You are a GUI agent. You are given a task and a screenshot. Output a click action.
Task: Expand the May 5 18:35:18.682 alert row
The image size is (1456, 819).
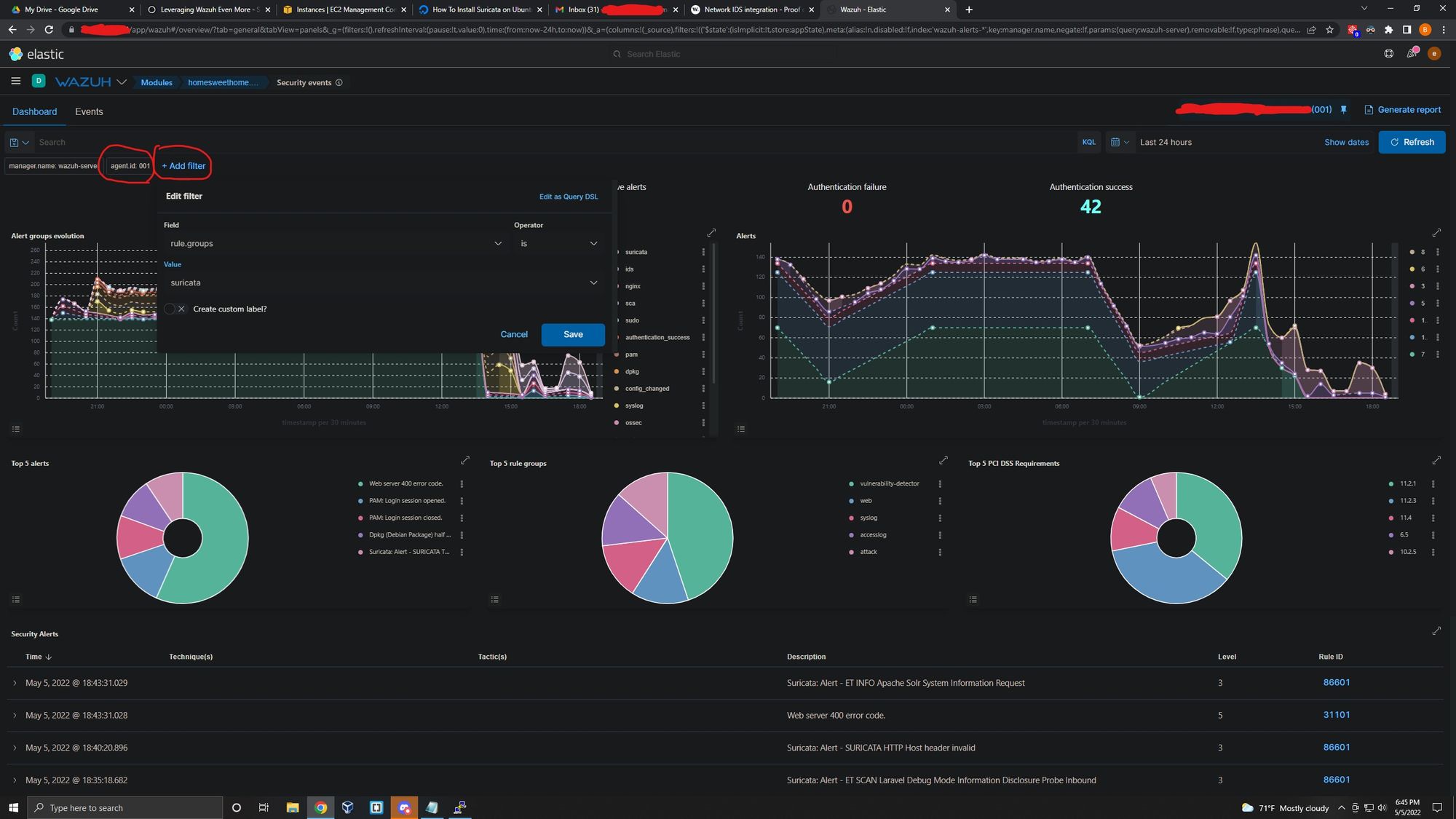pos(15,780)
